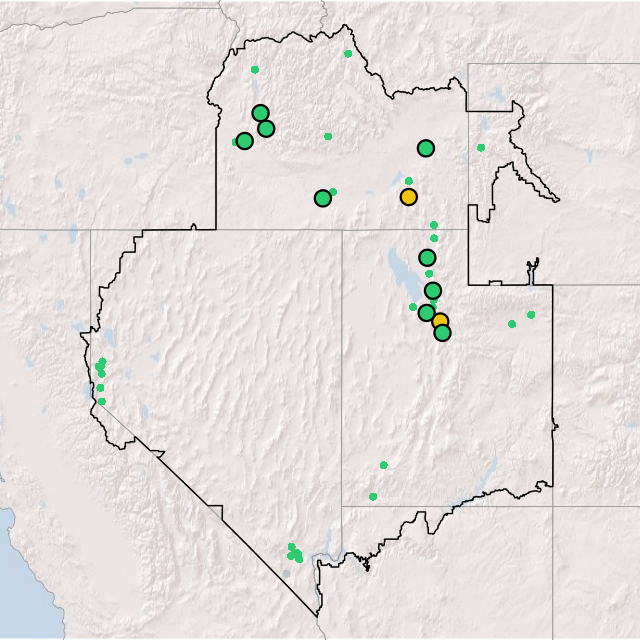Screen dimensions: 640x640
Task: Click small green dot in far northwest corner of region
Action: click(255, 69)
